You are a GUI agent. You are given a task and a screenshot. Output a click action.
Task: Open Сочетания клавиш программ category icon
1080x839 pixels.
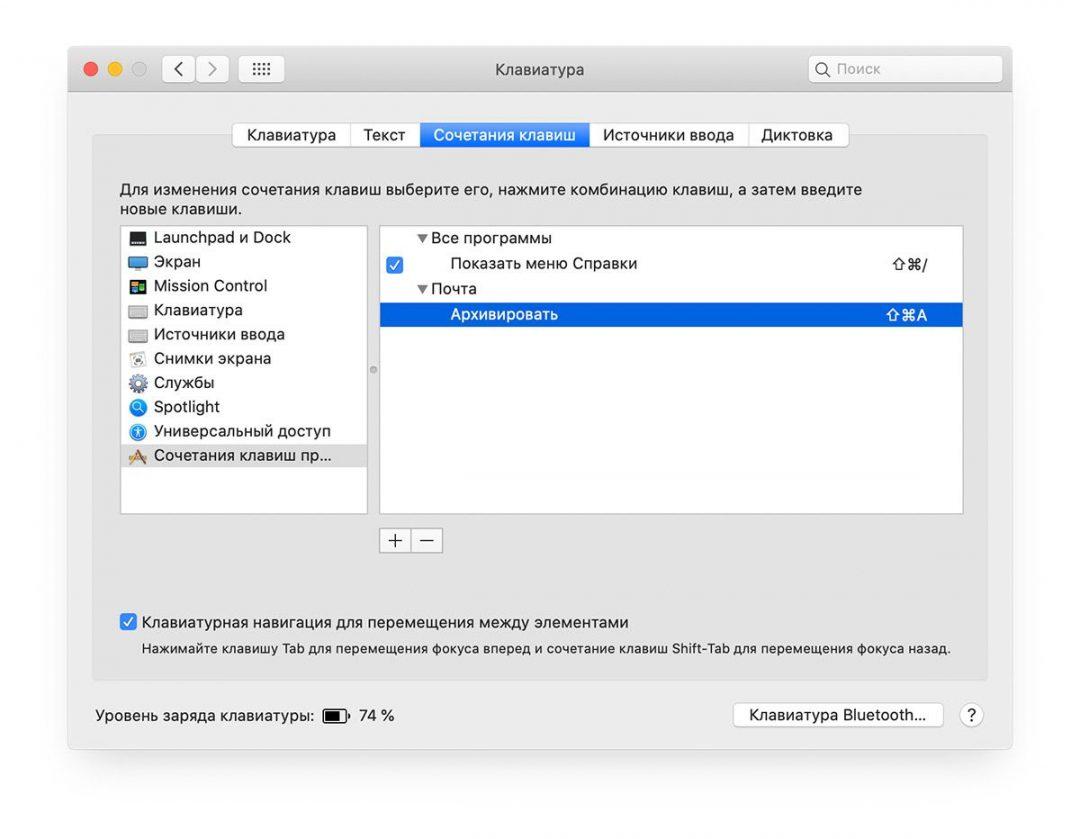pos(137,456)
